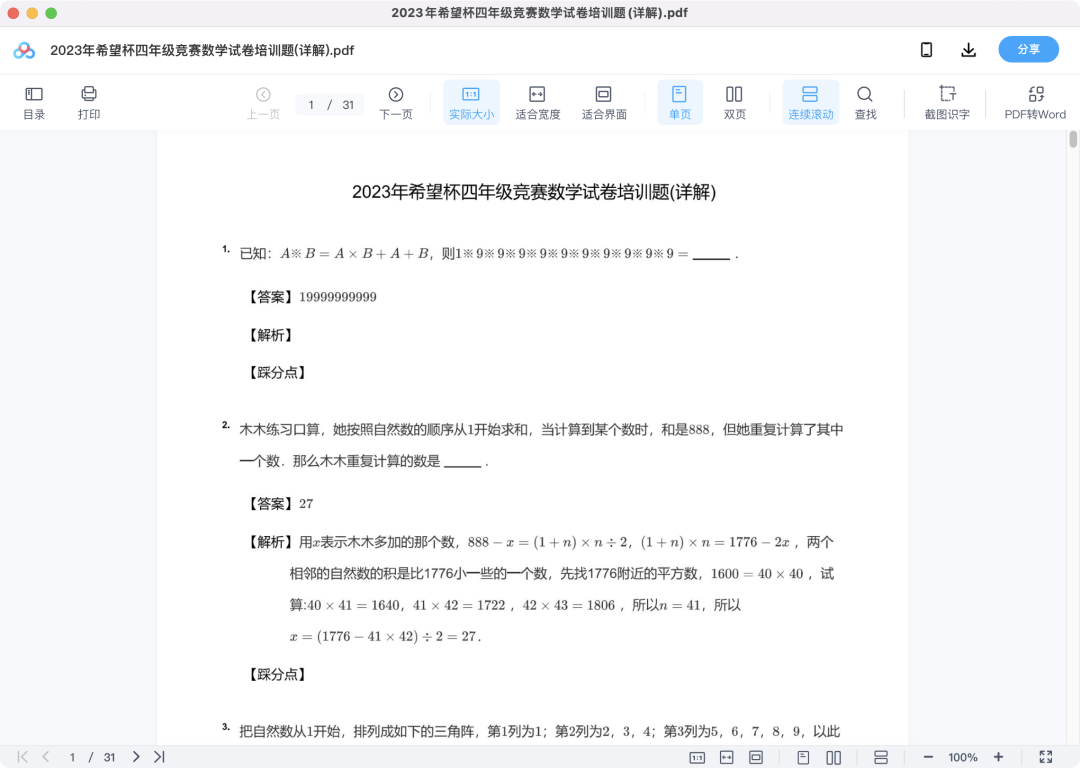Switch to 双页 double page mode
1080x768 pixels.
[734, 103]
